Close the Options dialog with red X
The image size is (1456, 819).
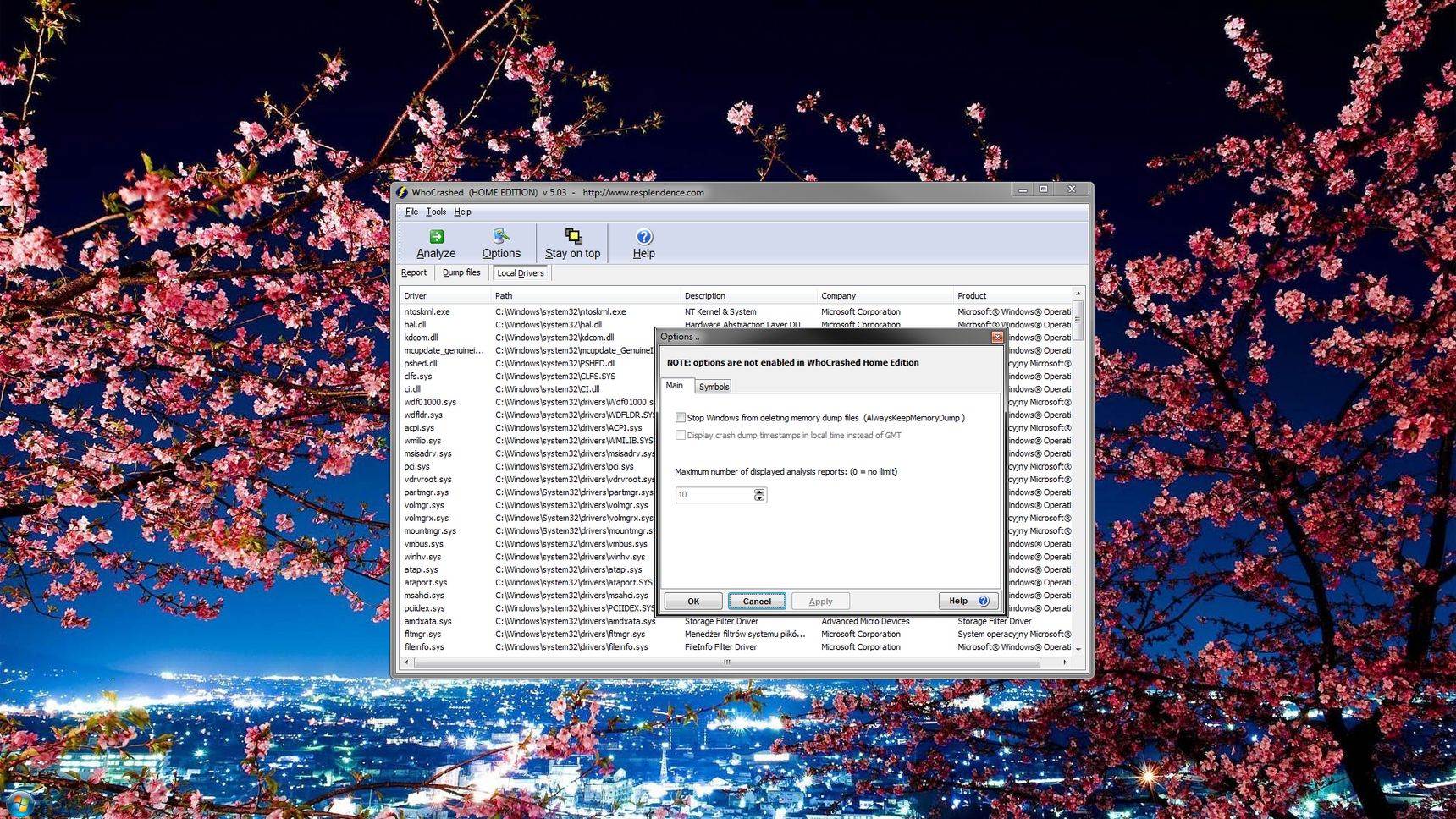tap(997, 337)
